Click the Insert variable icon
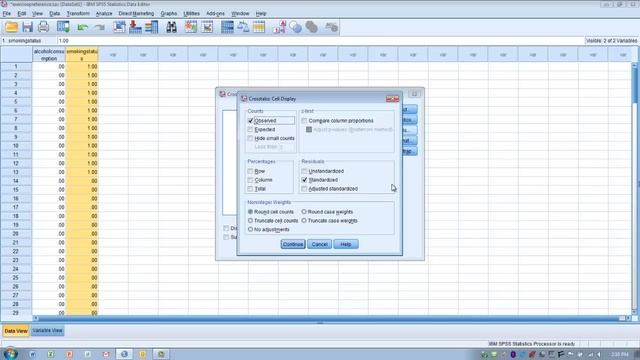This screenshot has height=360, width=640. 207,27
